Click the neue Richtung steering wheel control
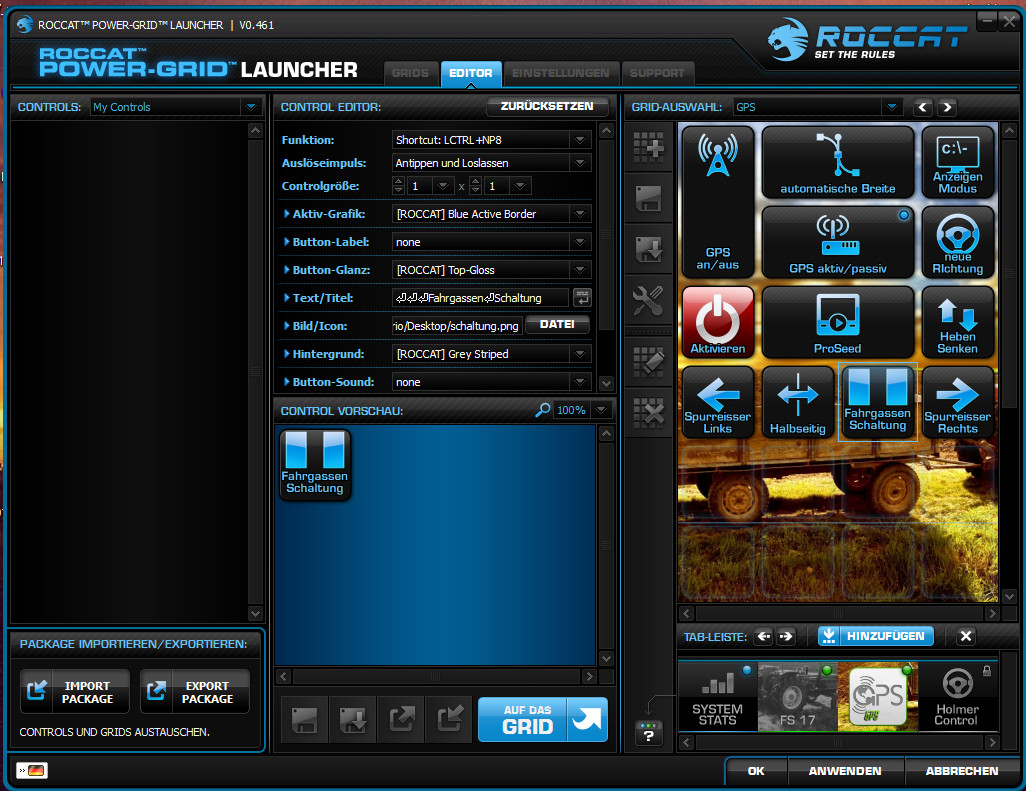 click(957, 242)
